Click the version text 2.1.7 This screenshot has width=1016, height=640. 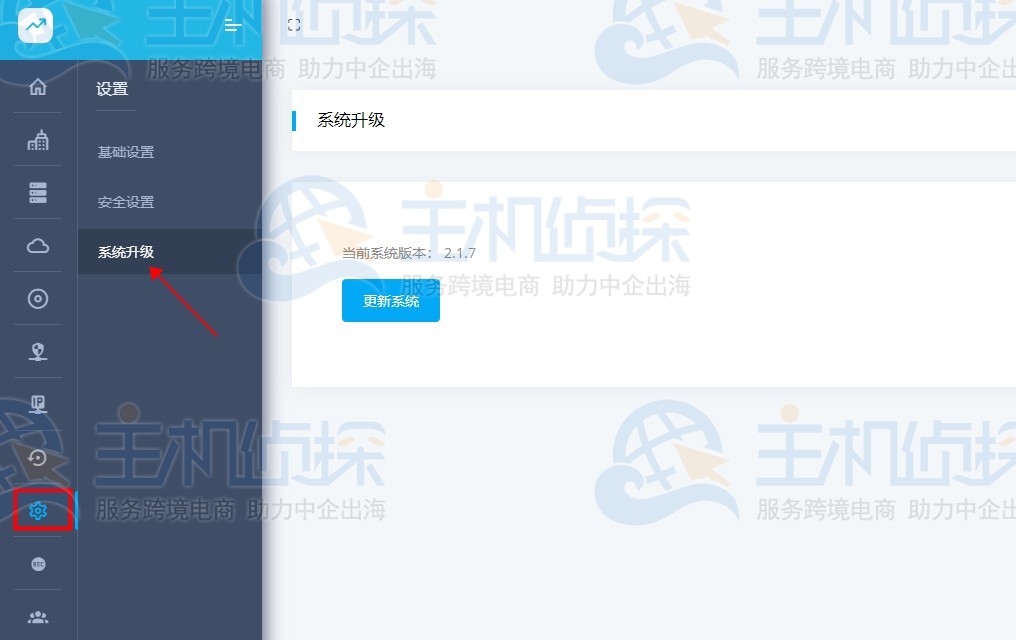(462, 253)
